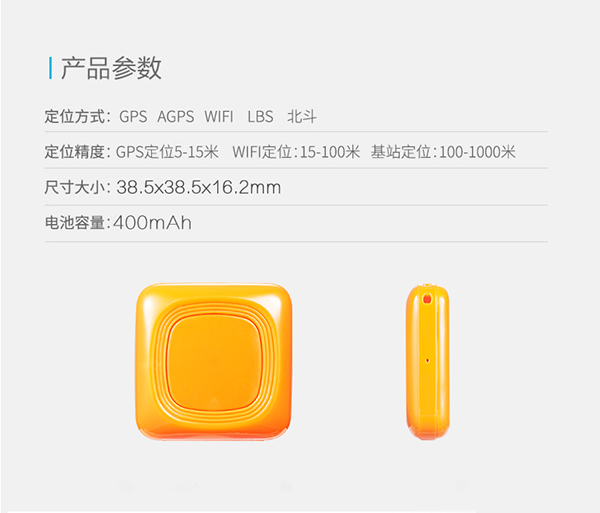Click GPS定位5-15米 accuracy text
The width and height of the screenshot is (600, 513).
(x=167, y=152)
